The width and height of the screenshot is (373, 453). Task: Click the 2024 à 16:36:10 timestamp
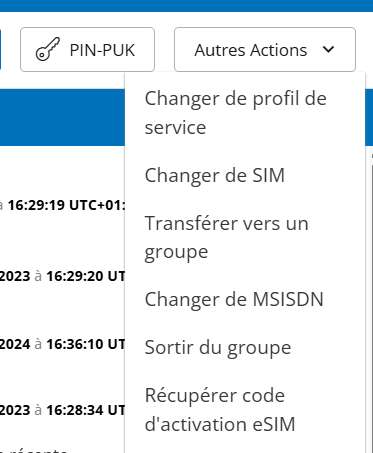pyautogui.click(x=62, y=344)
